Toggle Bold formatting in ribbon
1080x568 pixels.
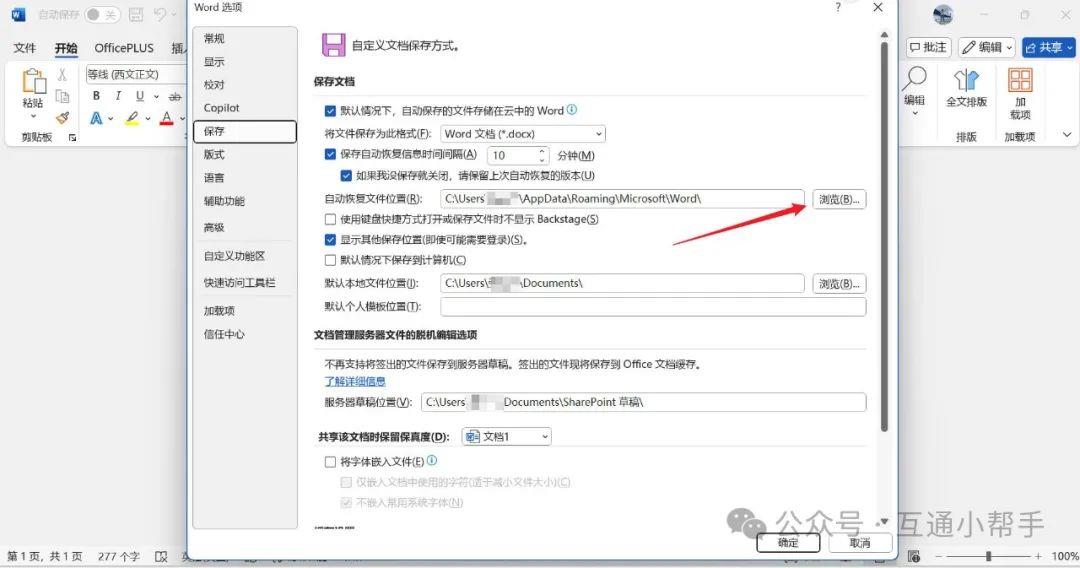click(x=96, y=96)
